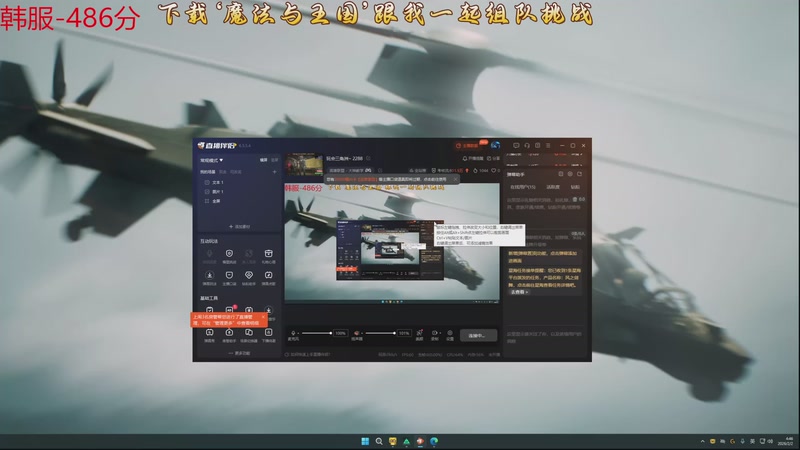This screenshot has width=800, height=450.
Task: Open the disabled microphone interactive tool
Action: coord(209,254)
